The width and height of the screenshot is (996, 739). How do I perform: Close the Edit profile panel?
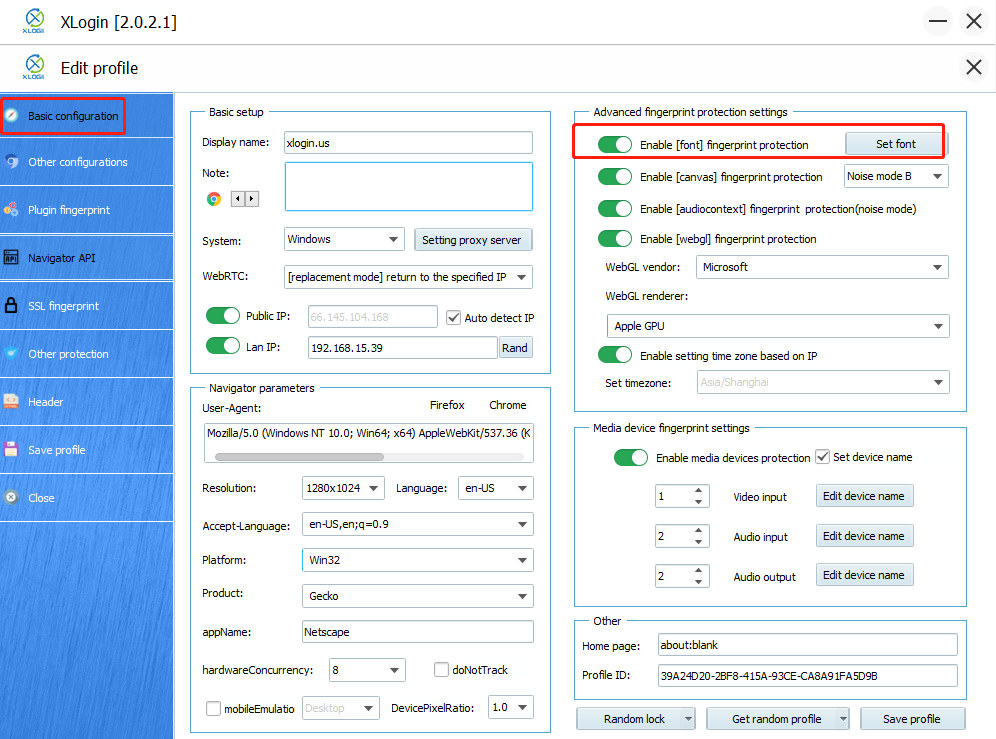point(973,67)
